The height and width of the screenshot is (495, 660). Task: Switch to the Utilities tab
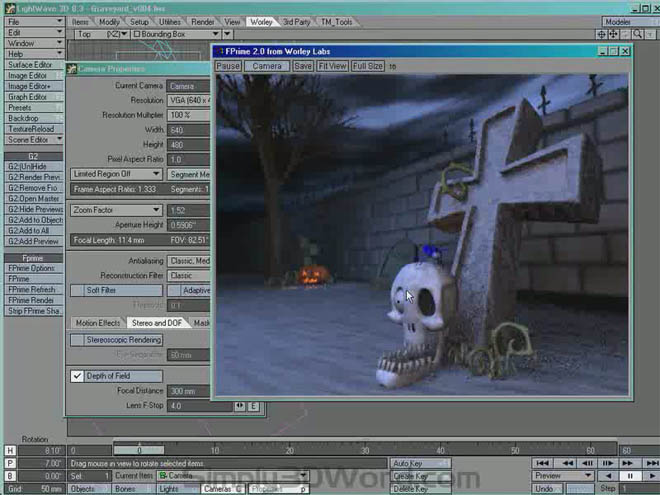170,22
